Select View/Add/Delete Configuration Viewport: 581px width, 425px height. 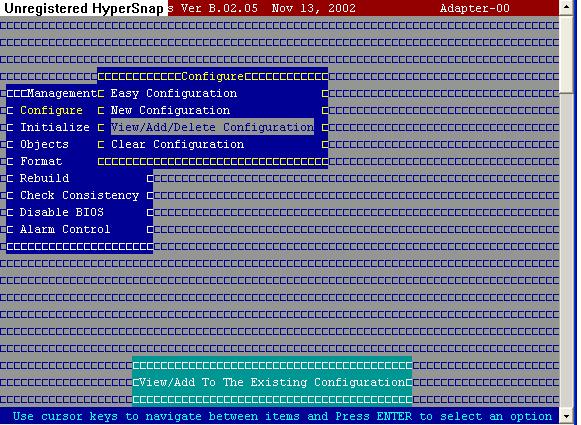(212, 127)
